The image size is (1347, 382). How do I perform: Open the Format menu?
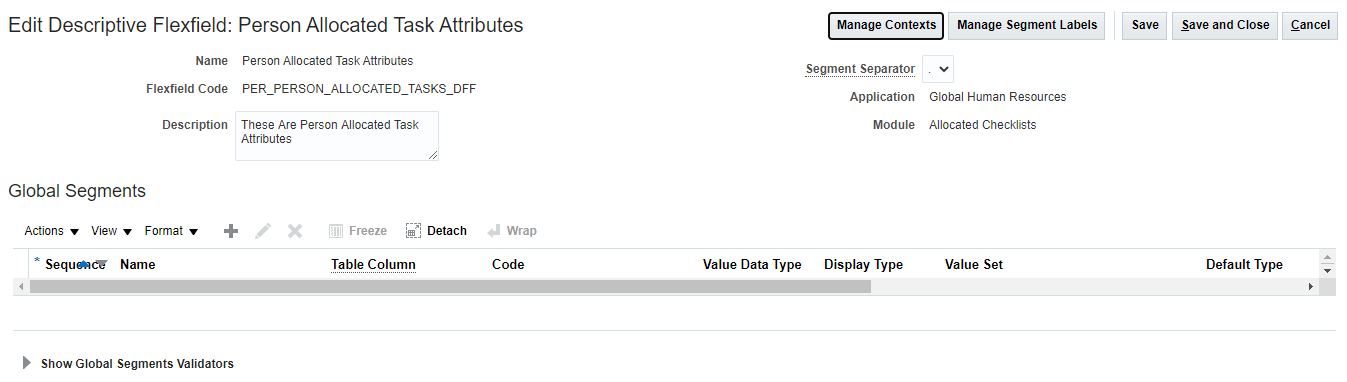pos(171,231)
